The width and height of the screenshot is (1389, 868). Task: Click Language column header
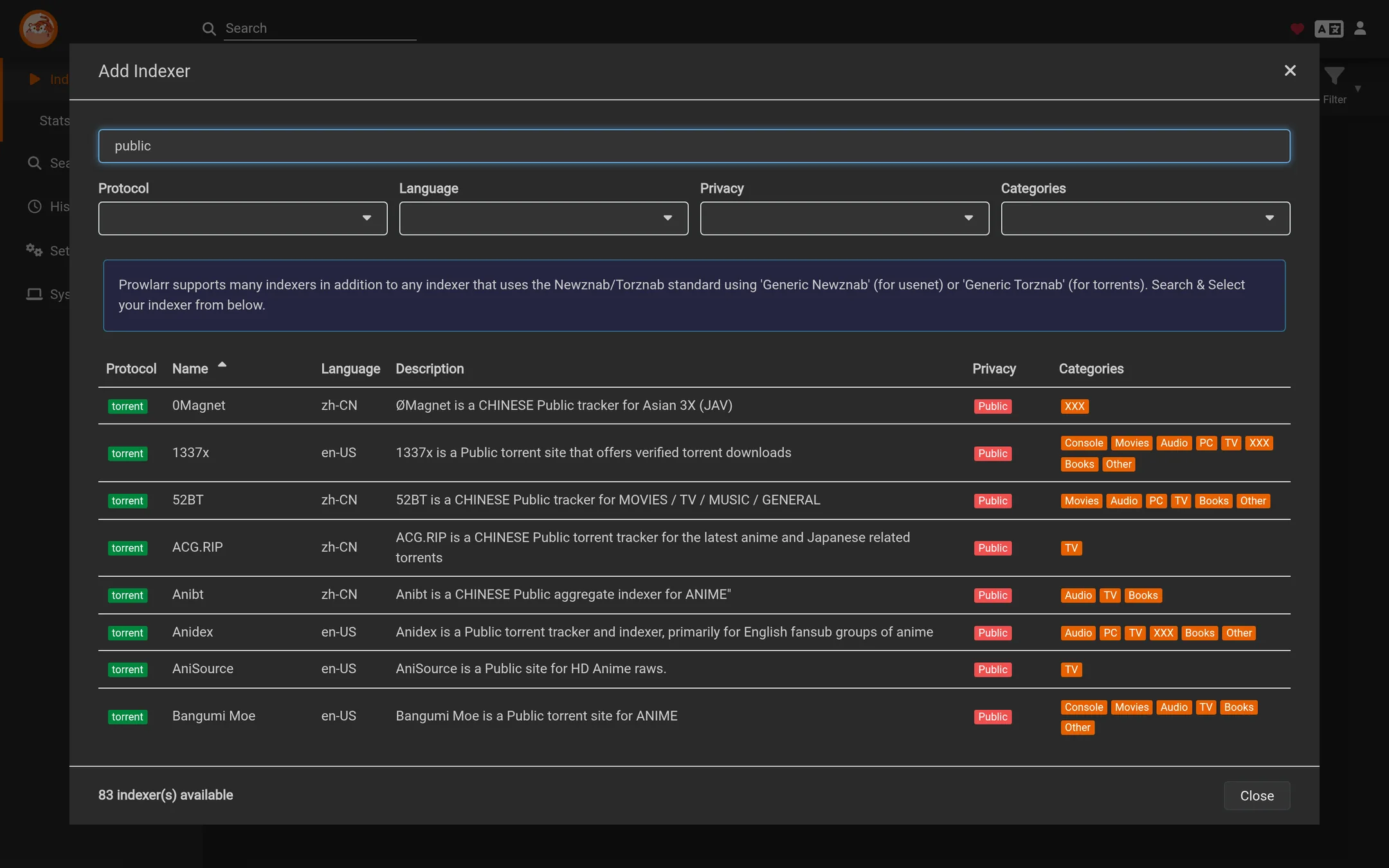pyautogui.click(x=351, y=369)
